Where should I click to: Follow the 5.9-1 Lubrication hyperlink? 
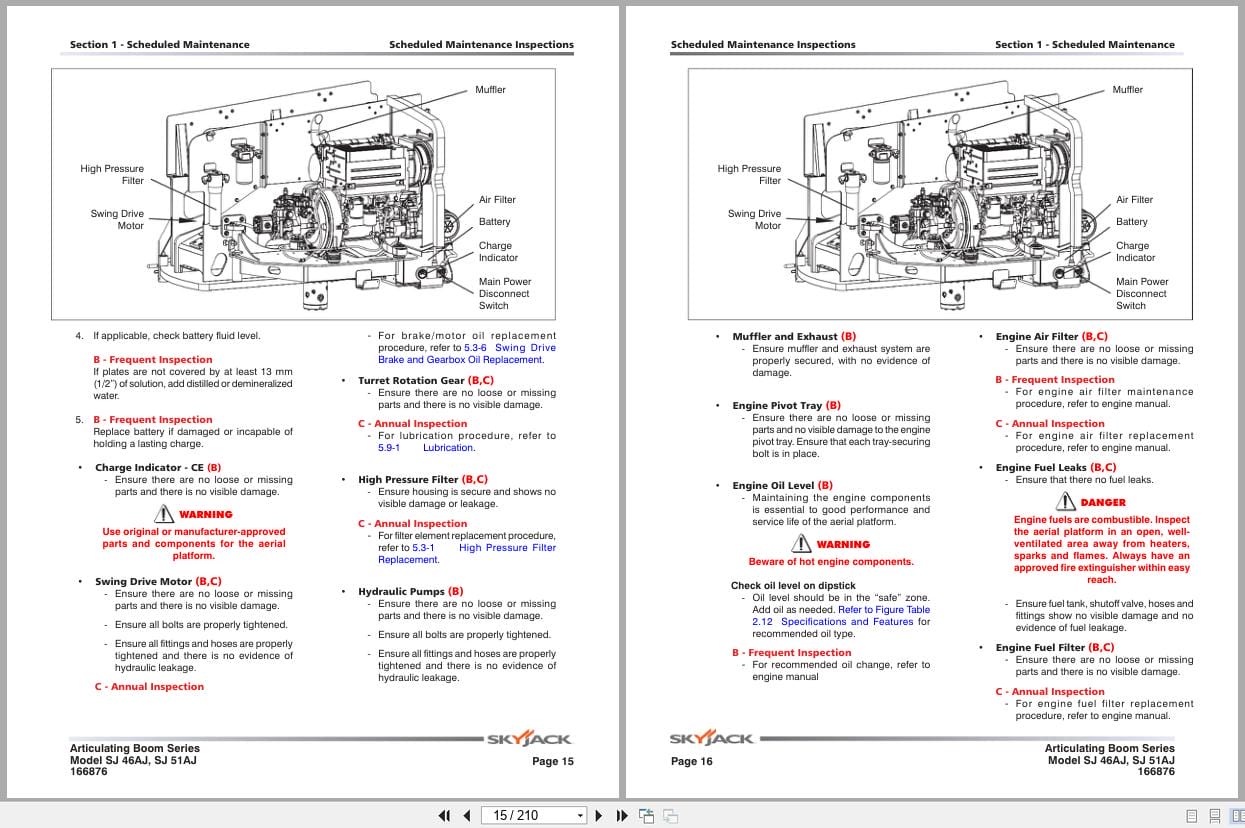(x=447, y=447)
